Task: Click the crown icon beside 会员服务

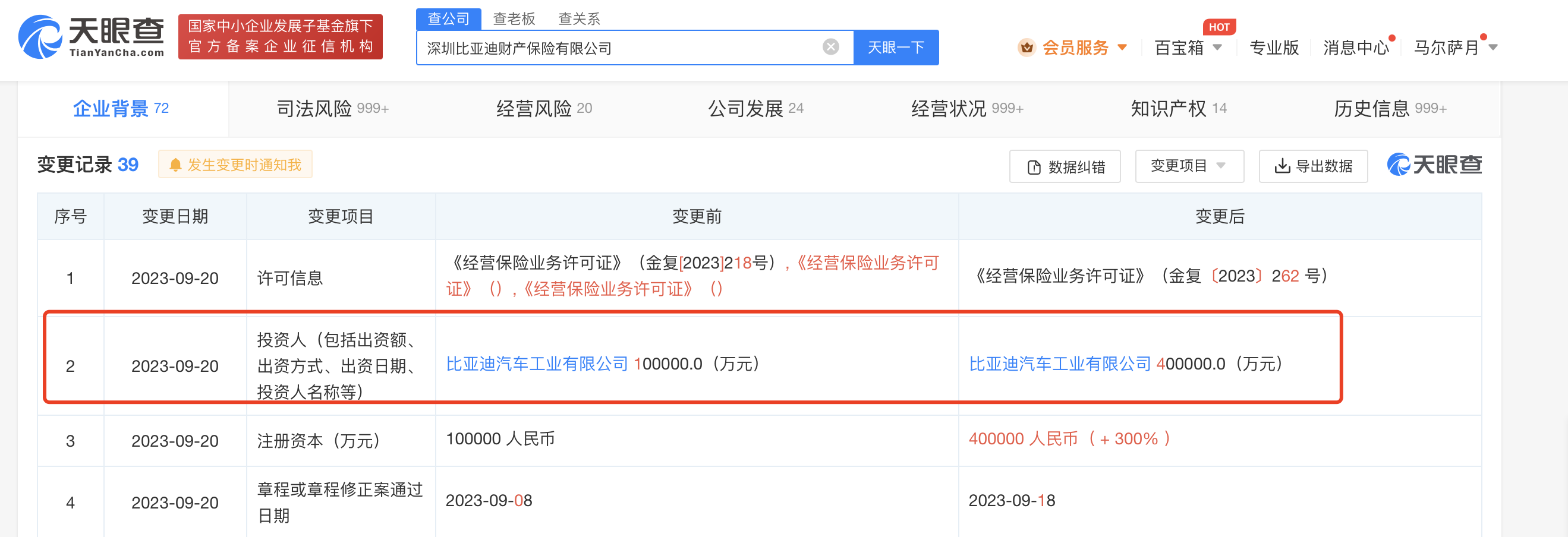Action: click(x=1027, y=47)
